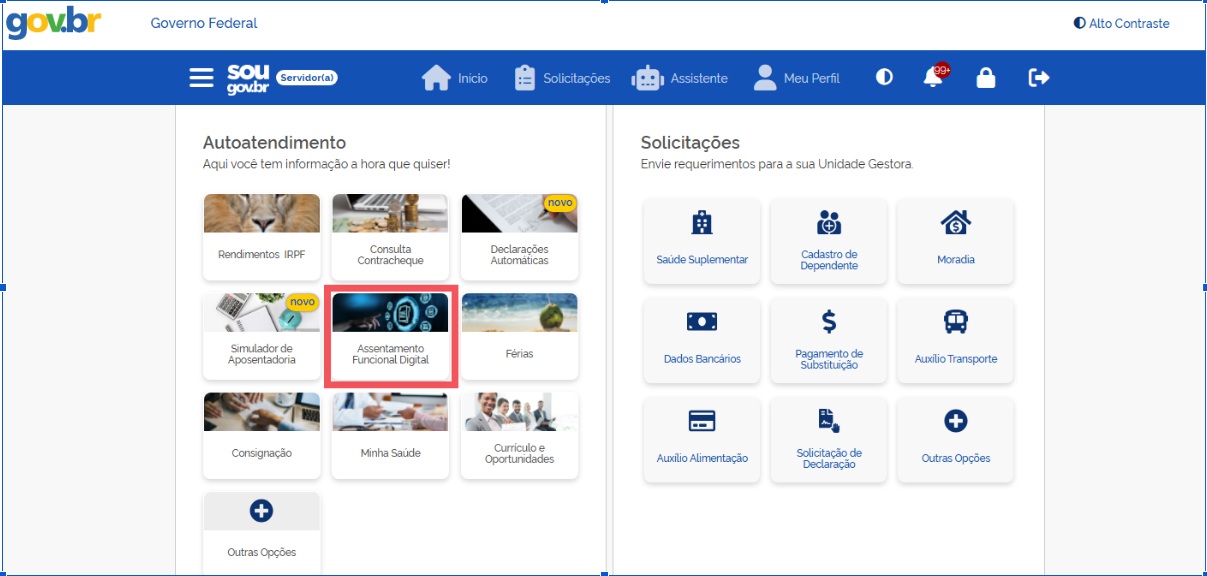This screenshot has width=1207, height=576.
Task: Enable Alto Contraste at top right
Action: pyautogui.click(x=1120, y=23)
